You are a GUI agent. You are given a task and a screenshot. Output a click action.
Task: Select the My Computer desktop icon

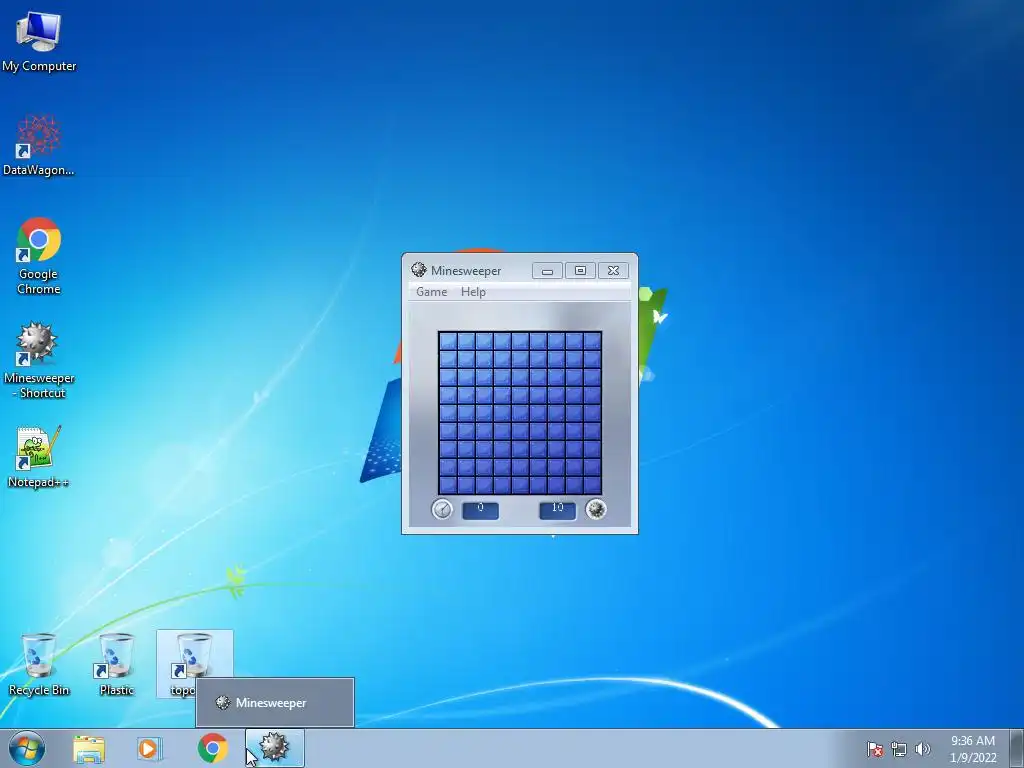[x=39, y=42]
